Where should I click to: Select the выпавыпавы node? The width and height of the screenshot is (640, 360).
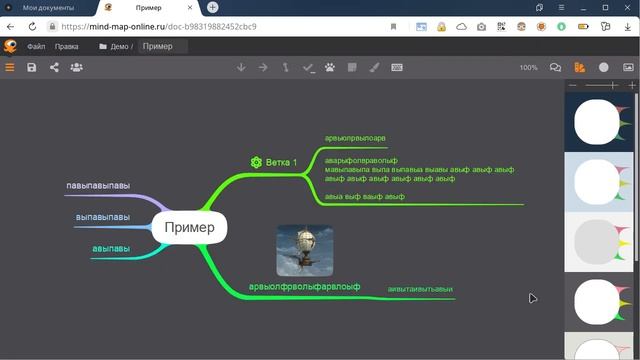point(103,217)
